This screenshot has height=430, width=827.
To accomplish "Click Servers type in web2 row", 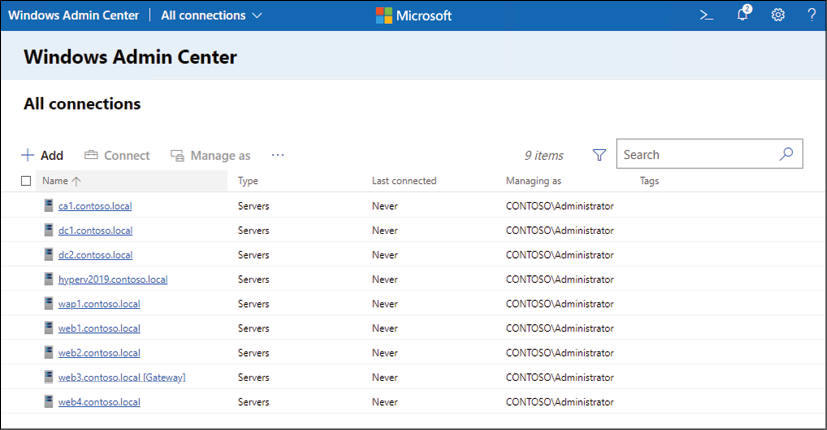I will click(x=253, y=352).
